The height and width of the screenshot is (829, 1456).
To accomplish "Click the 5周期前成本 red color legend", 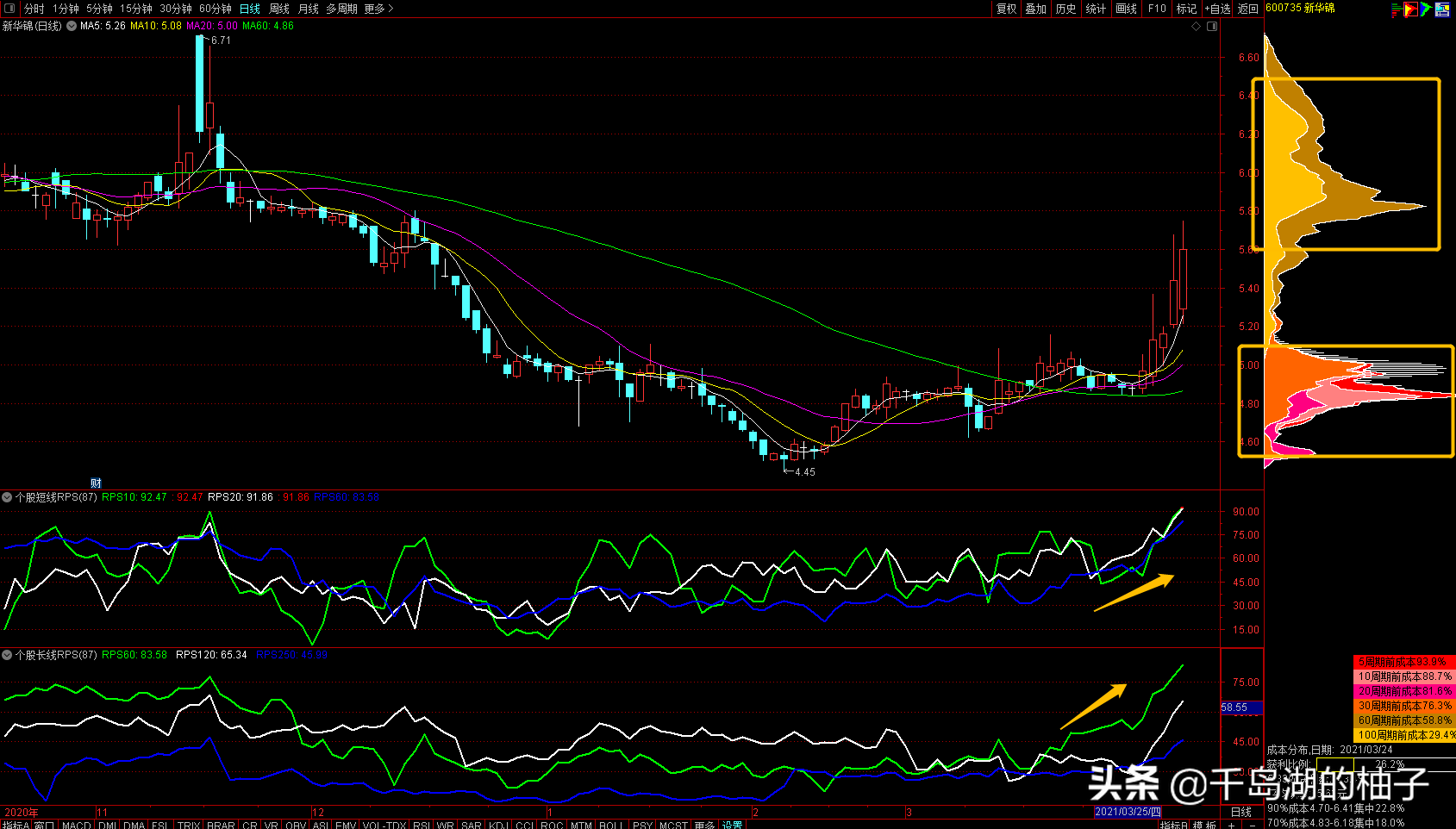I will (x=1403, y=662).
